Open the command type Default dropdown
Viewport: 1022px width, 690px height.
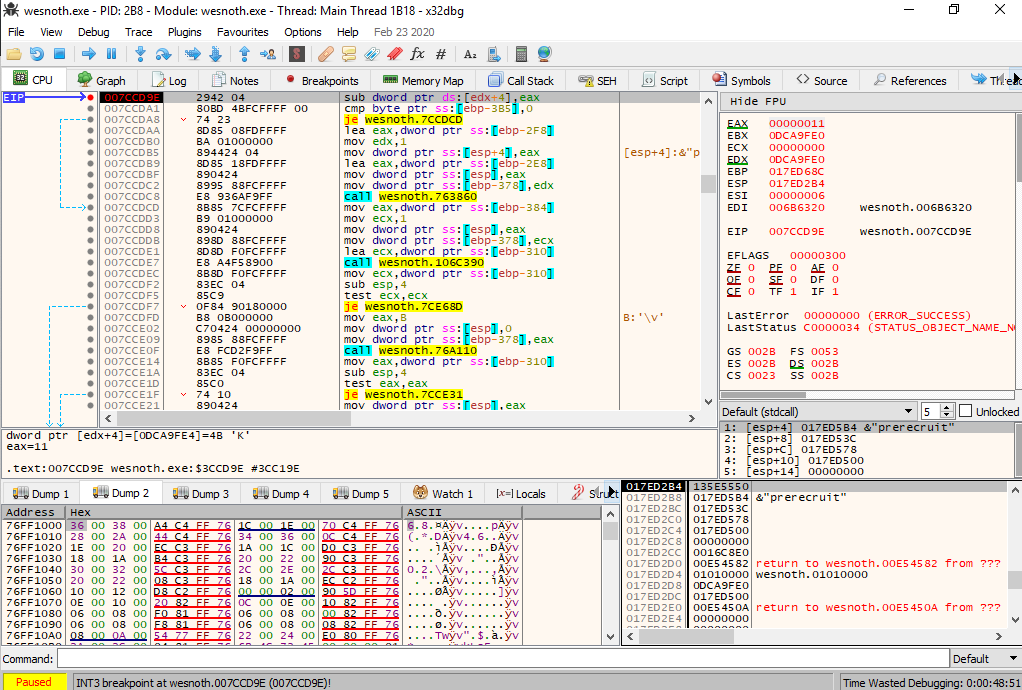tap(986, 659)
